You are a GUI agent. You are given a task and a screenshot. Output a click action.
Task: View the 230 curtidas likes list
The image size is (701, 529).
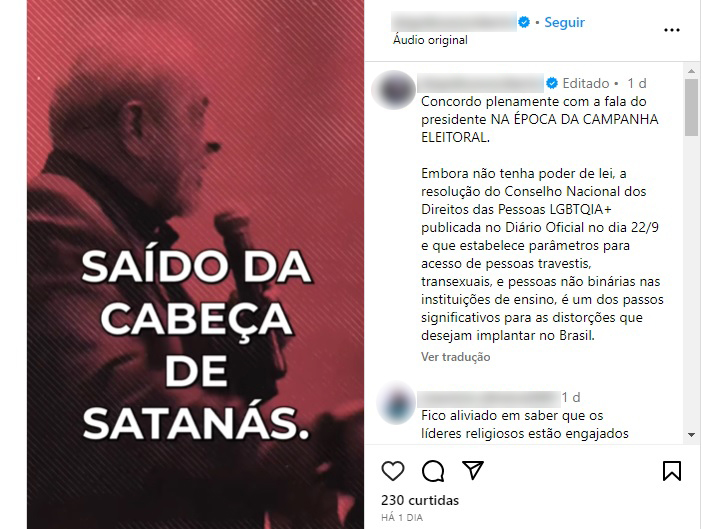click(x=420, y=500)
